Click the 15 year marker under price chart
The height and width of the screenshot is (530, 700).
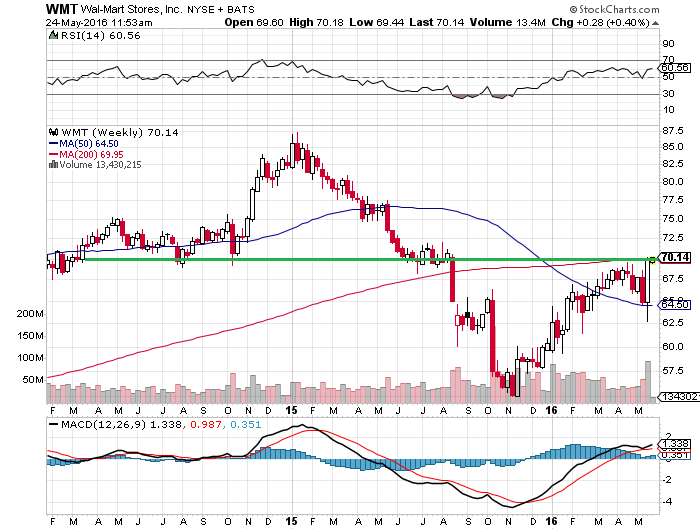292,410
